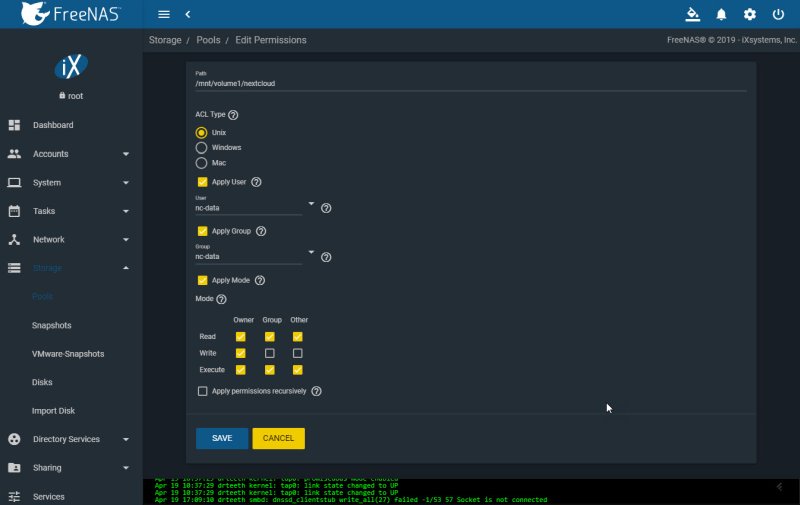Select the Mac ACL type
Viewport: 800px width, 505px height.
point(202,163)
